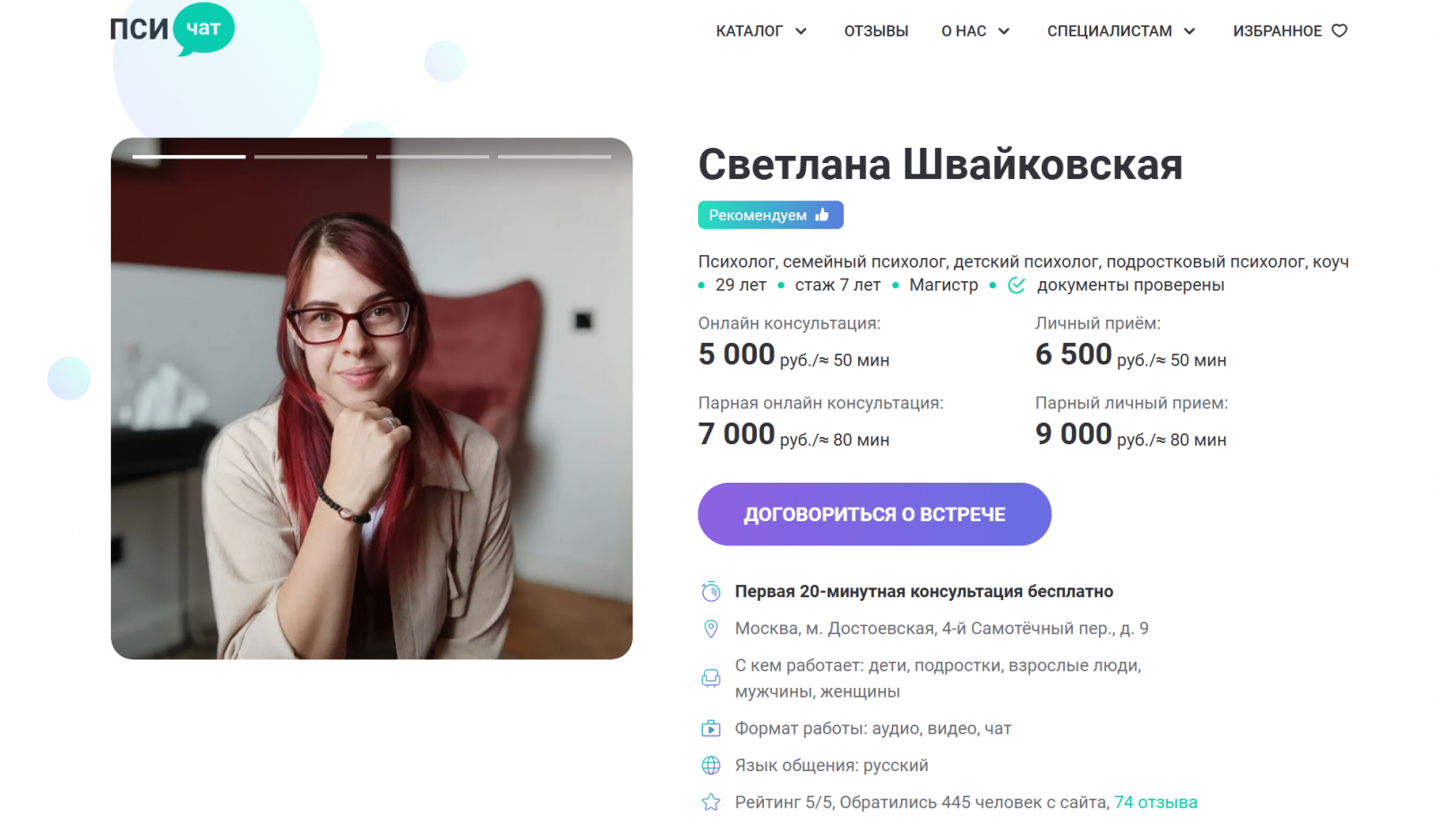Open the 74 отзыва reviews link
The image size is (1433, 840).
pyautogui.click(x=1155, y=802)
